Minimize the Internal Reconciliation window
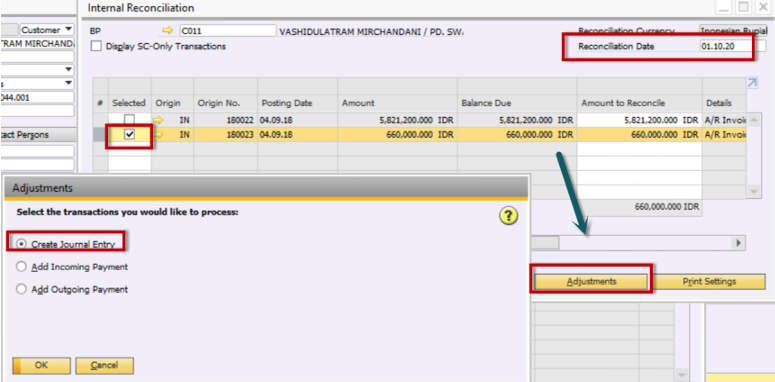 pos(724,7)
